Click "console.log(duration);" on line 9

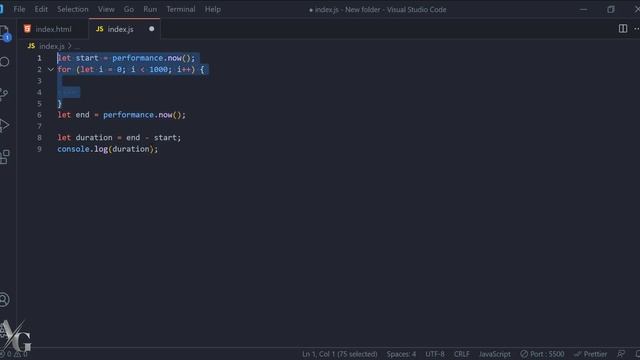click(x=107, y=149)
